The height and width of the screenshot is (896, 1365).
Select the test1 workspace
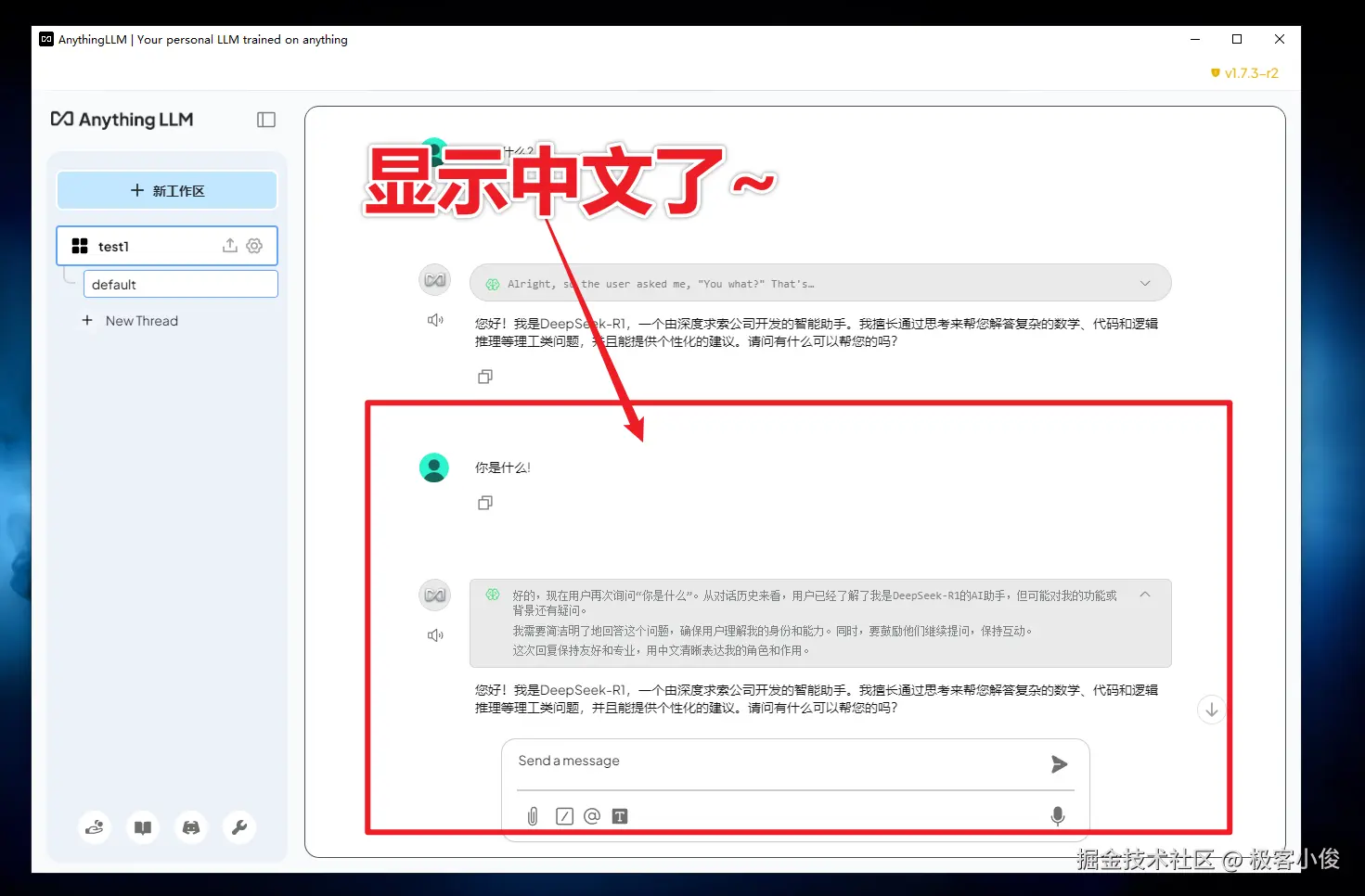pyautogui.click(x=167, y=246)
